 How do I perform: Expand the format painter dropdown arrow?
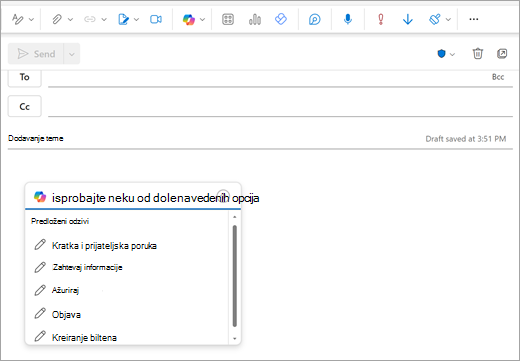pyautogui.click(x=448, y=19)
